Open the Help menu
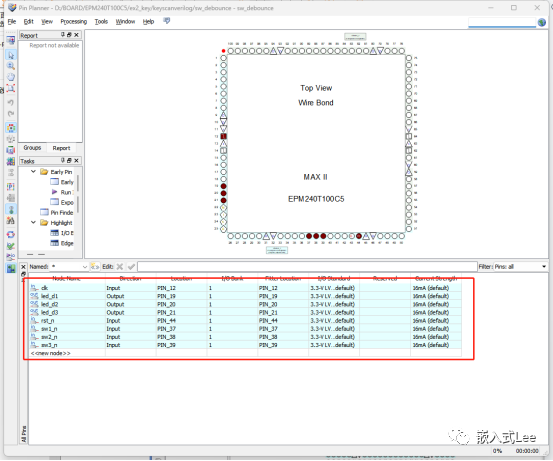553x461 pixels. tap(148, 22)
